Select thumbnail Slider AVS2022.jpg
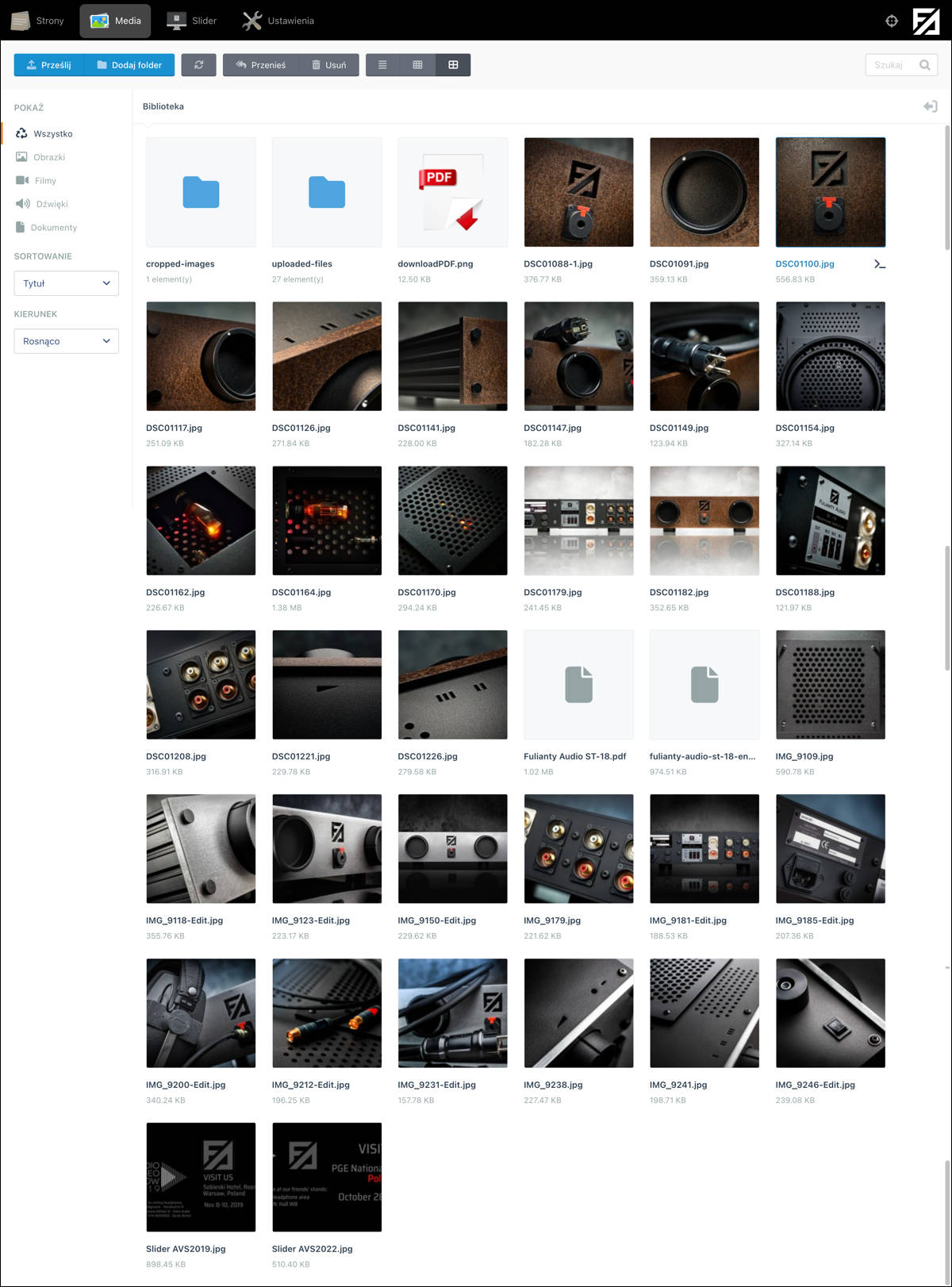Viewport: 952px width, 1287px height. tap(327, 1178)
